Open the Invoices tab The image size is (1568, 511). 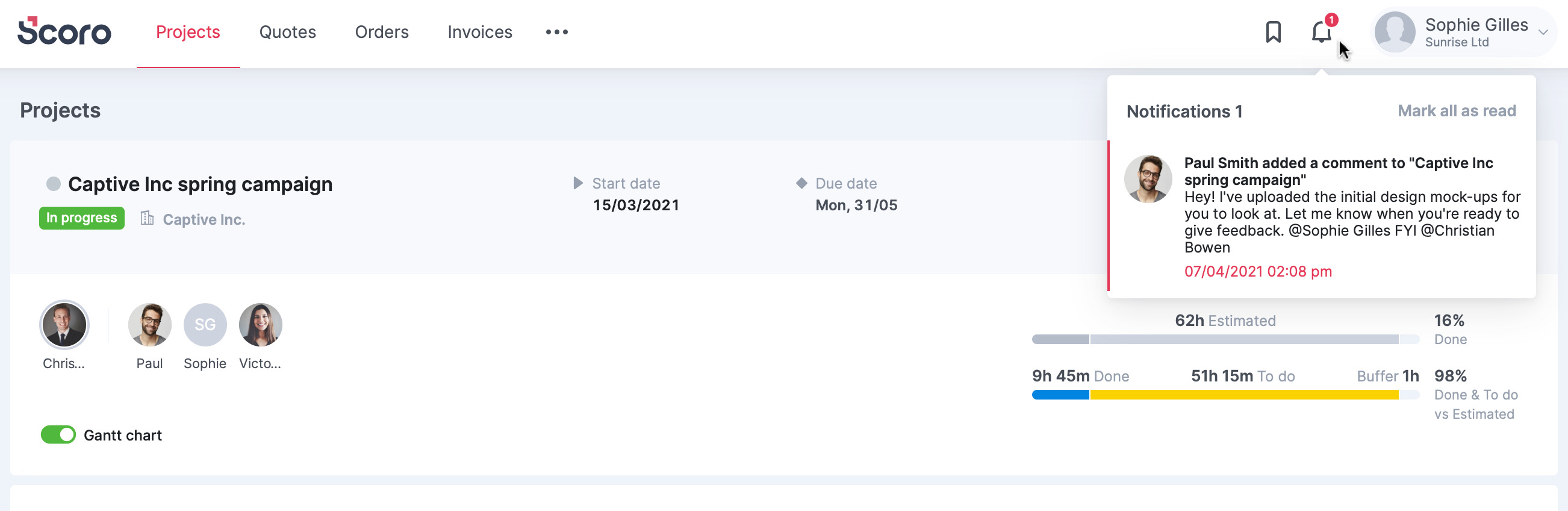480,32
